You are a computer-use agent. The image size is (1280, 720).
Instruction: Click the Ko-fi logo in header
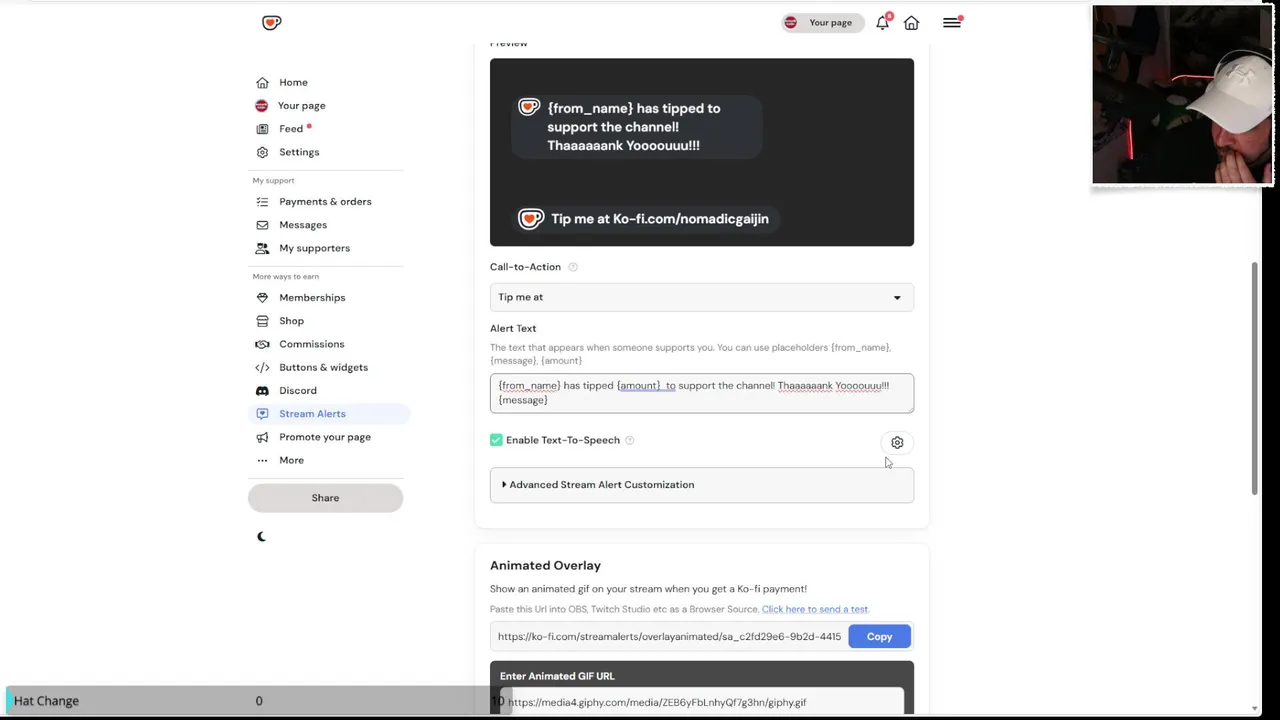[x=271, y=22]
